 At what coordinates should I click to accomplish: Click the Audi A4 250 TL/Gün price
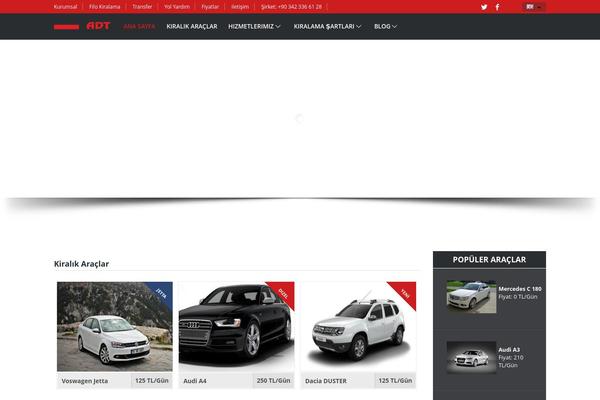click(x=273, y=380)
